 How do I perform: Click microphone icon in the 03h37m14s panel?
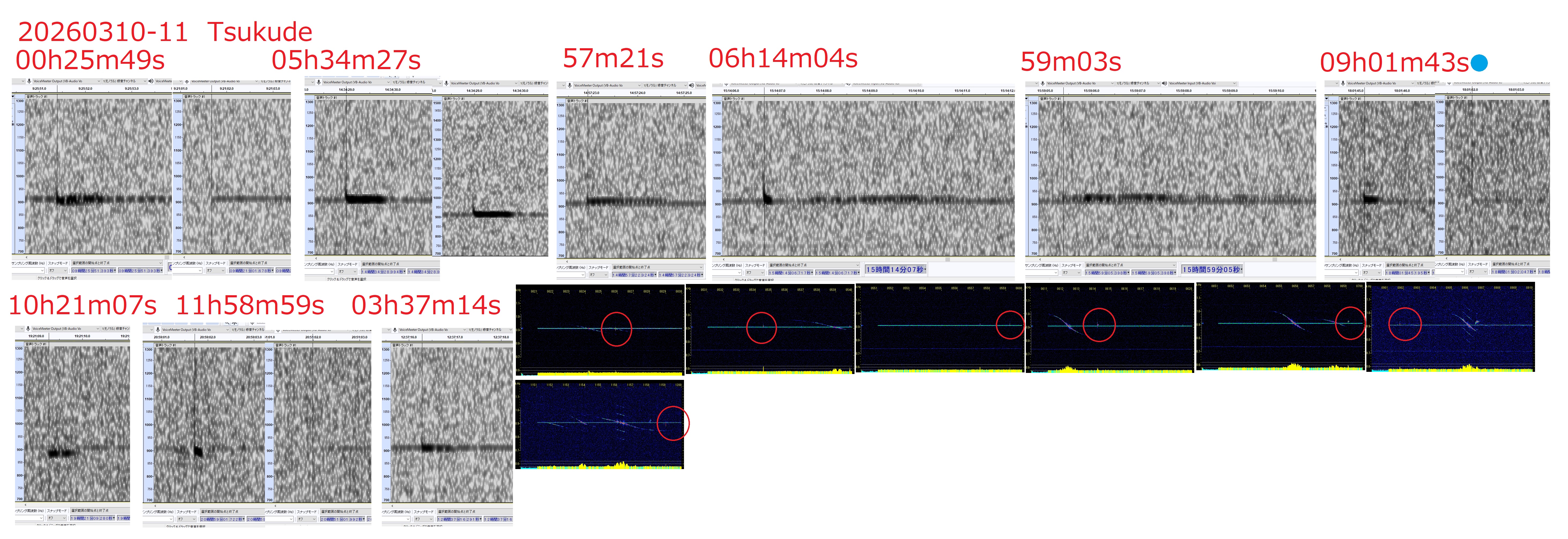(x=394, y=330)
